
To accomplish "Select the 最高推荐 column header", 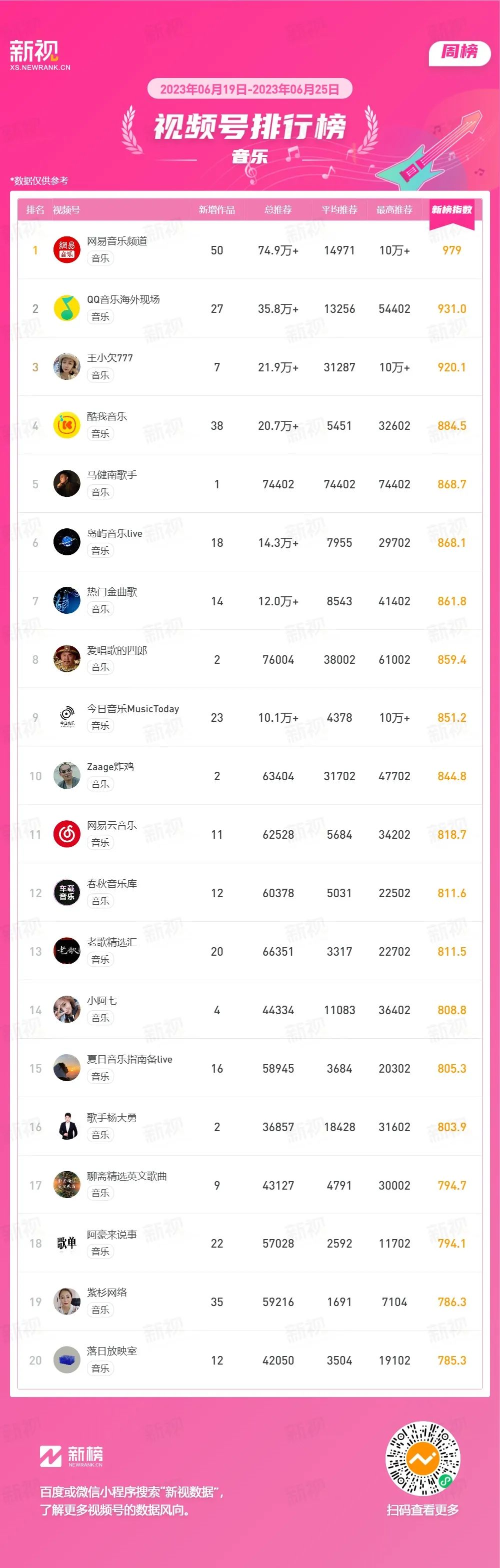I will tap(394, 210).
